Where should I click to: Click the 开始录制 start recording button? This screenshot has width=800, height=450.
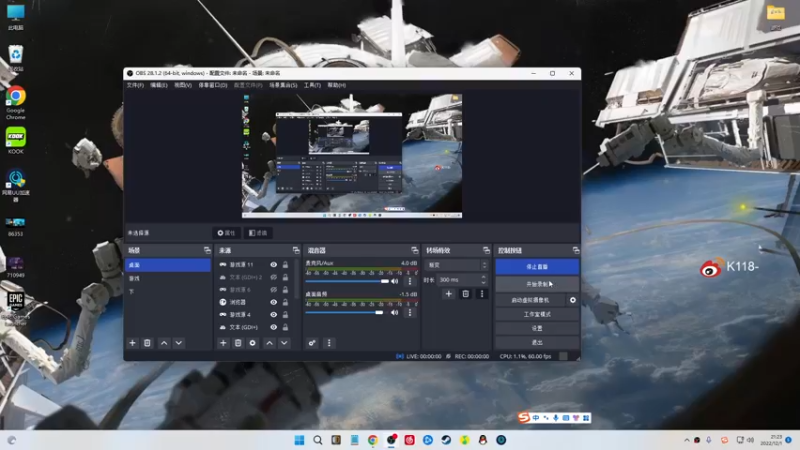click(537, 284)
